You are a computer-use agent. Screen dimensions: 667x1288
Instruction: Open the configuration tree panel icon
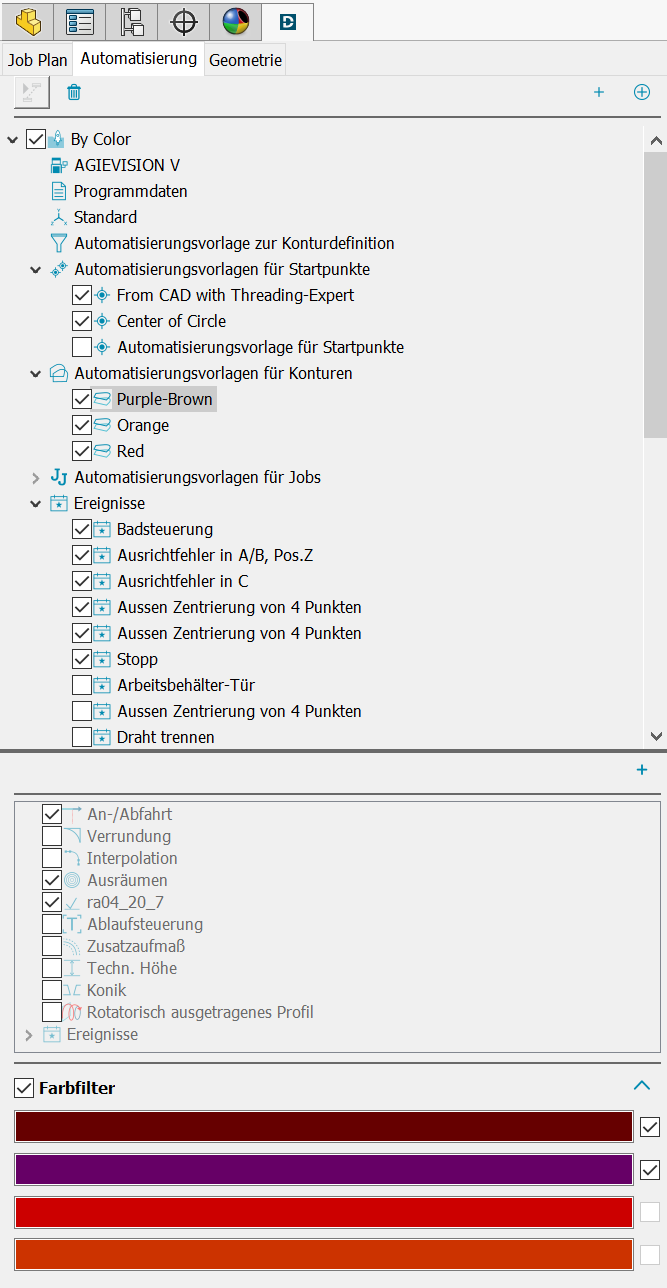(132, 20)
